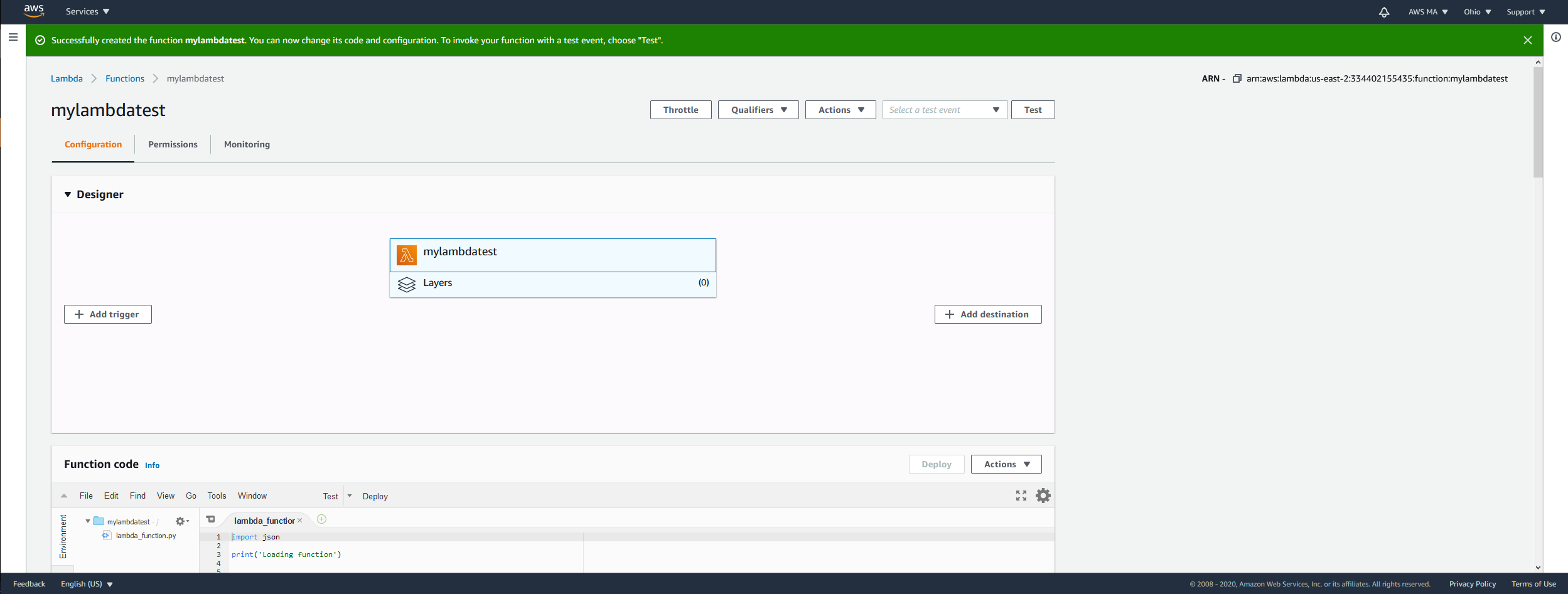Go to the Functions breadcrumb link

coord(125,78)
